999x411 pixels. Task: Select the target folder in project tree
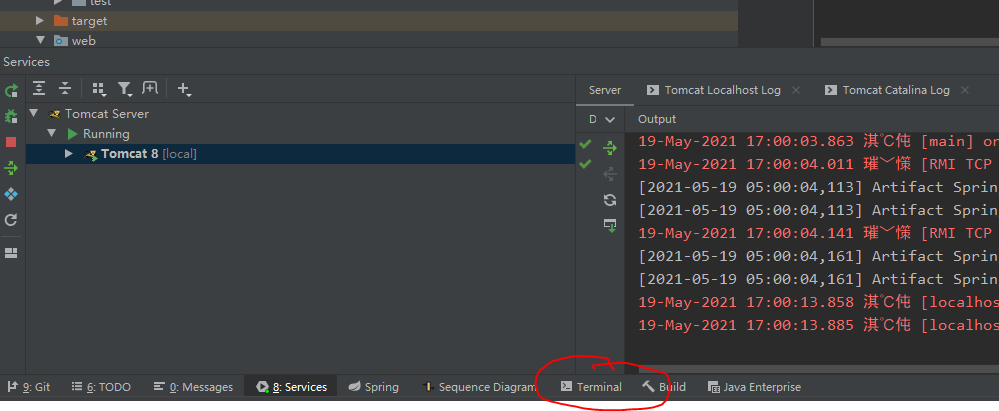pos(89,20)
